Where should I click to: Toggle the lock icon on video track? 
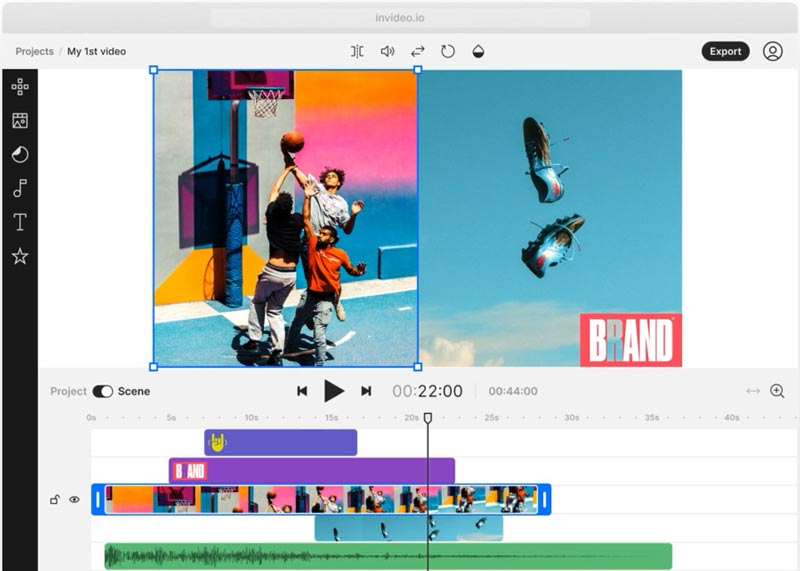click(x=54, y=499)
